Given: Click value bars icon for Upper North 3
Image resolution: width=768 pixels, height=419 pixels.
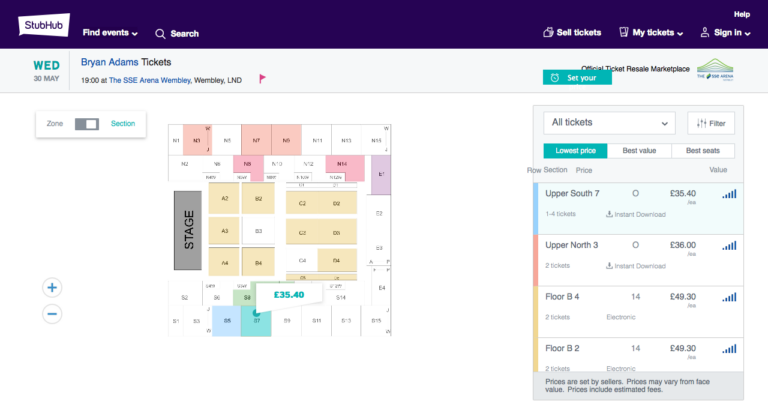Looking at the screenshot, I should pos(729,246).
